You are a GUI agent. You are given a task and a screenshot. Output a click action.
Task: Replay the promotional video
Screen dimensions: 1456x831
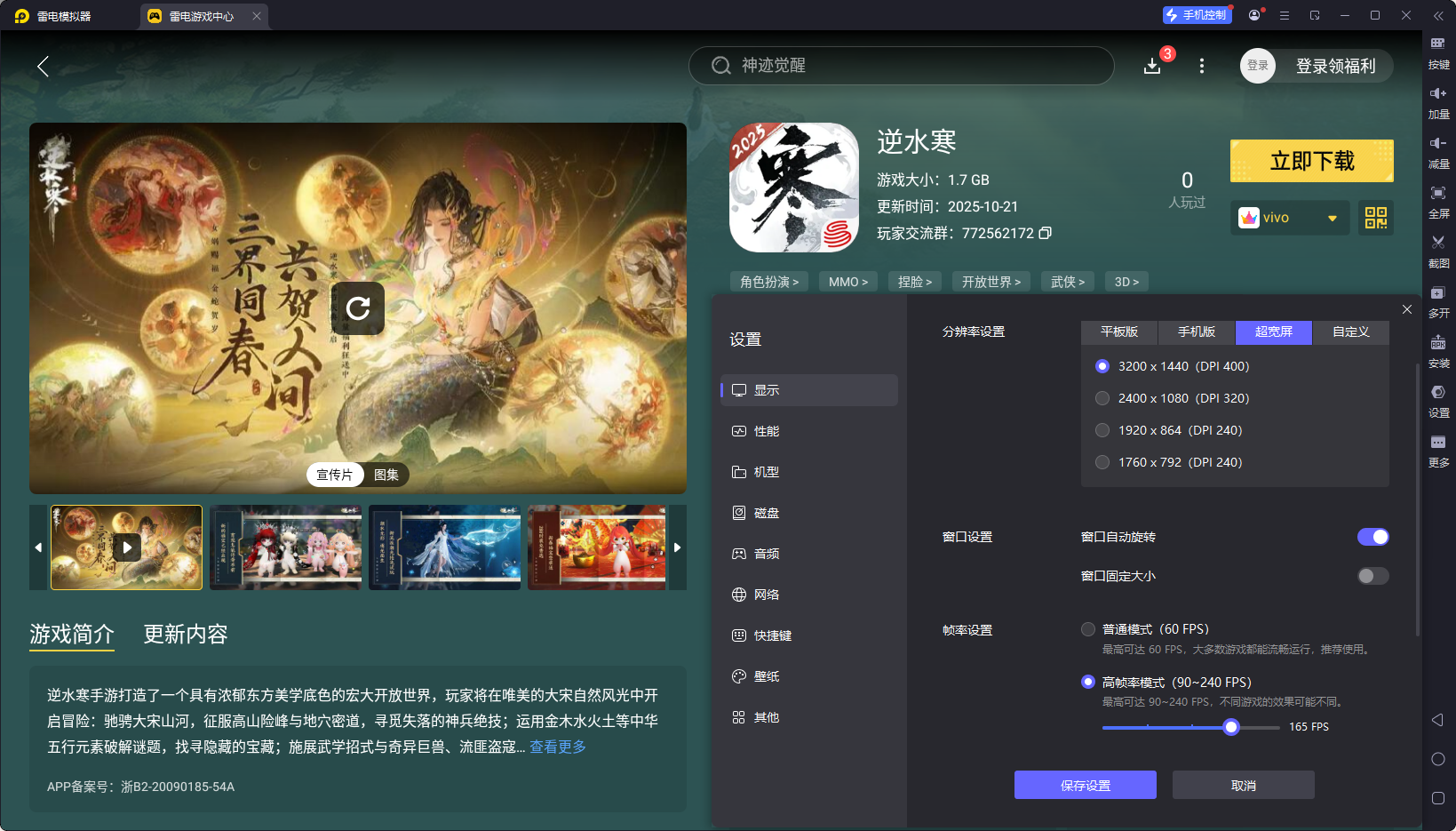[x=358, y=308]
